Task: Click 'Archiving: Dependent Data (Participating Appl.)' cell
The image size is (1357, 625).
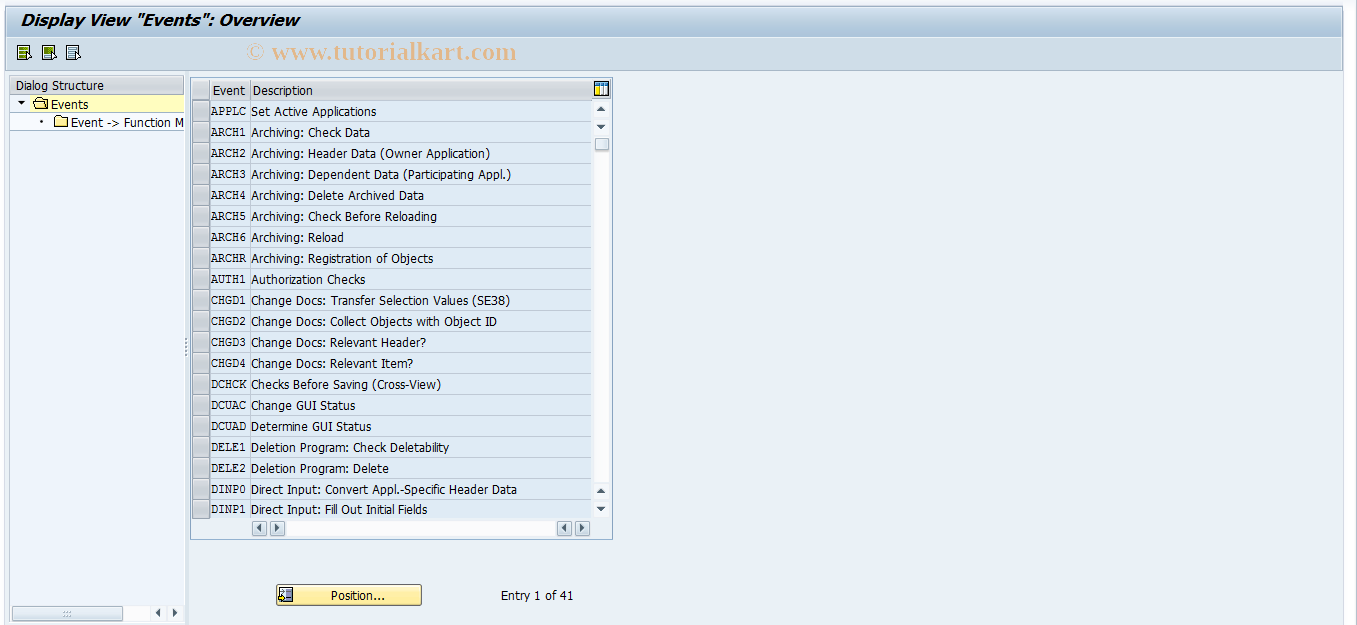Action: coord(420,174)
